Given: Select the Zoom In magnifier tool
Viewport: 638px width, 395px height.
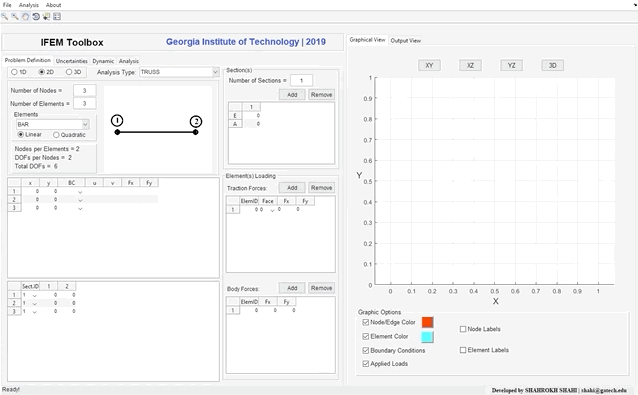Looking at the screenshot, I should (4, 17).
